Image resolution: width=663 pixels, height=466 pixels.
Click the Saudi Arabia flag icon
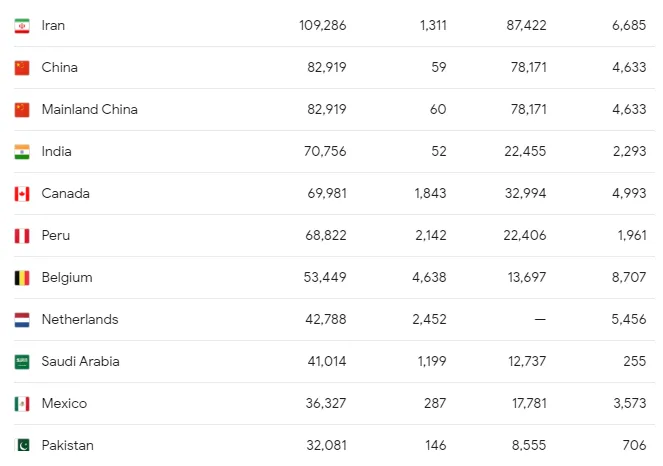[x=22, y=362]
